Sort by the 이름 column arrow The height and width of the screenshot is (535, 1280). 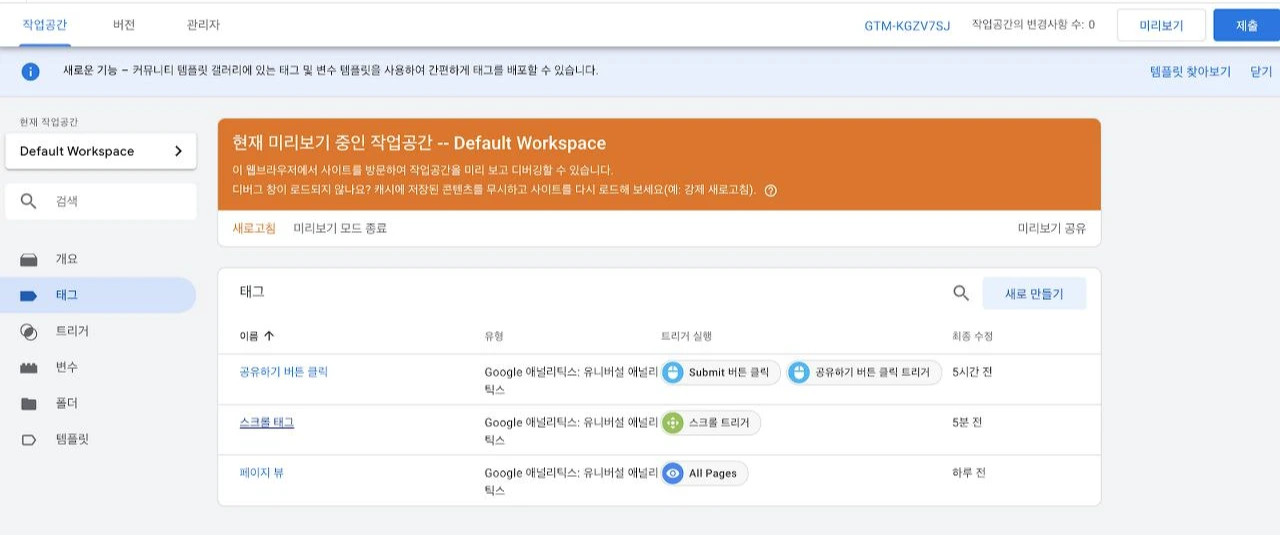[269, 336]
